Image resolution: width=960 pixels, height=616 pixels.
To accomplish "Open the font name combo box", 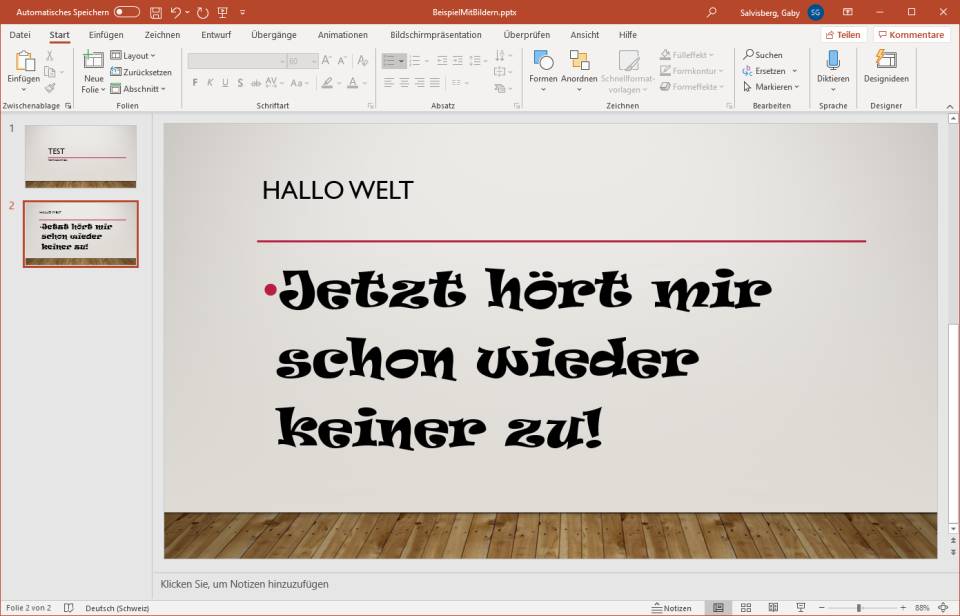I will tap(237, 61).
